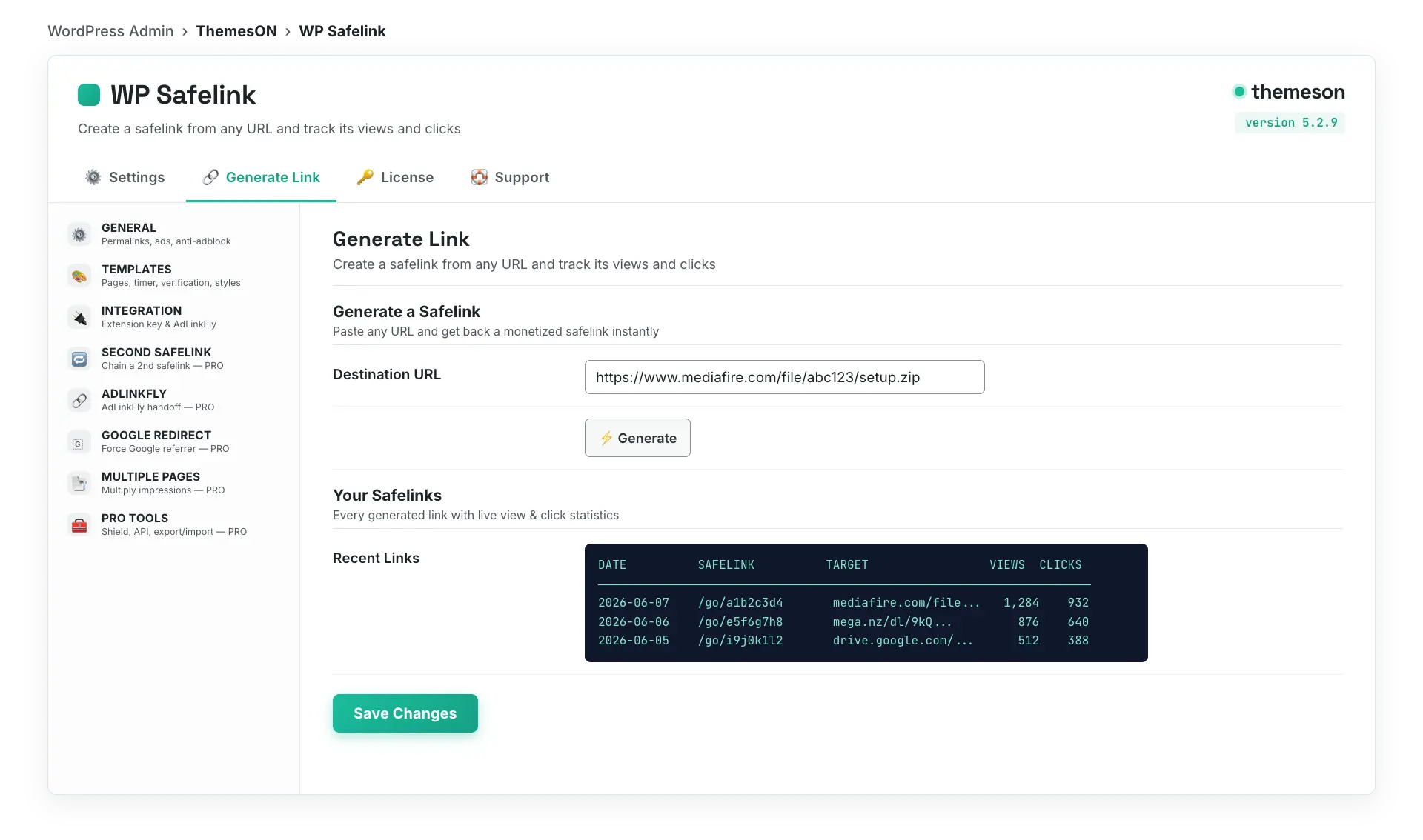Viewport: 1423px width, 840px height.
Task: Click target mega.nz/dl/9kQ... cell
Action: (x=892, y=621)
